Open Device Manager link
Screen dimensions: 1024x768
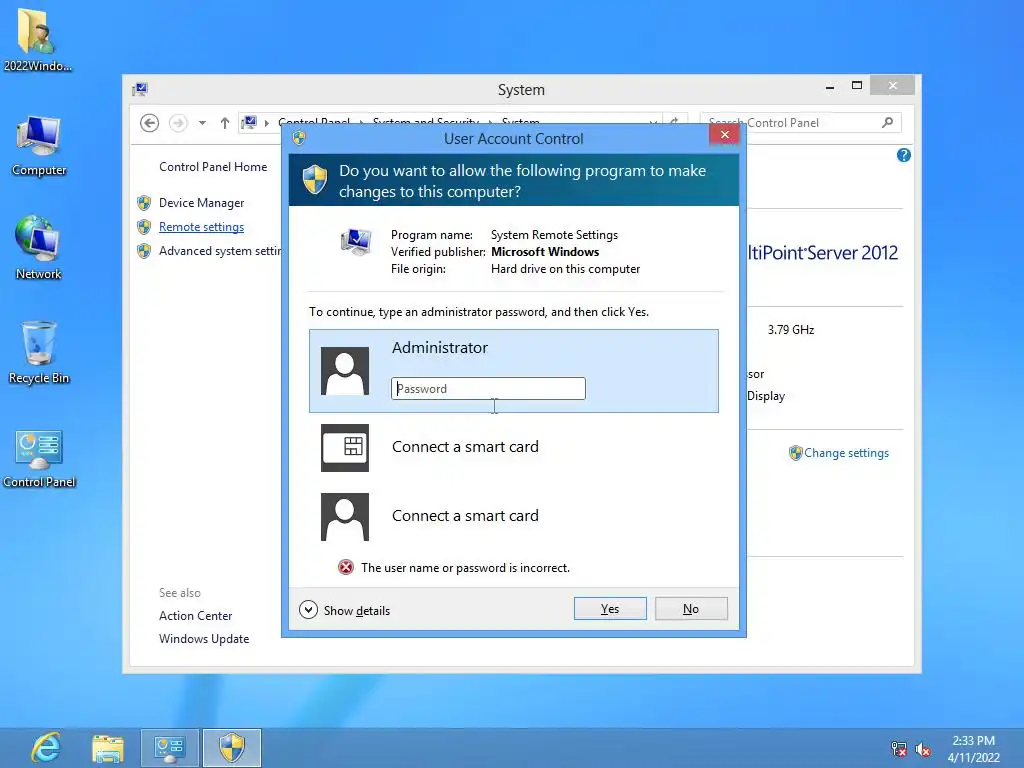pyautogui.click(x=201, y=203)
